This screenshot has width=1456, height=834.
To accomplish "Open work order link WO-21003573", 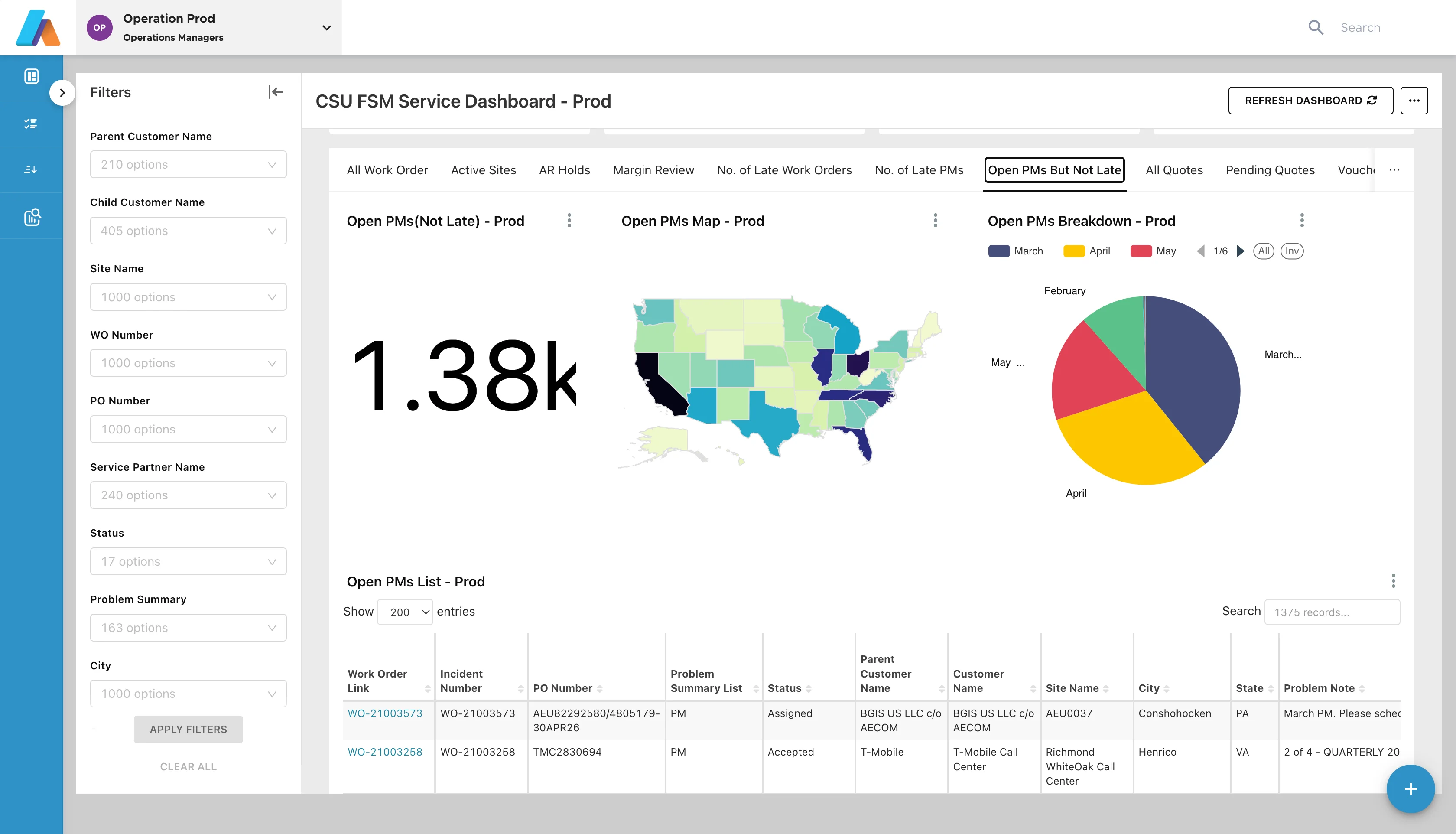I will tap(385, 713).
